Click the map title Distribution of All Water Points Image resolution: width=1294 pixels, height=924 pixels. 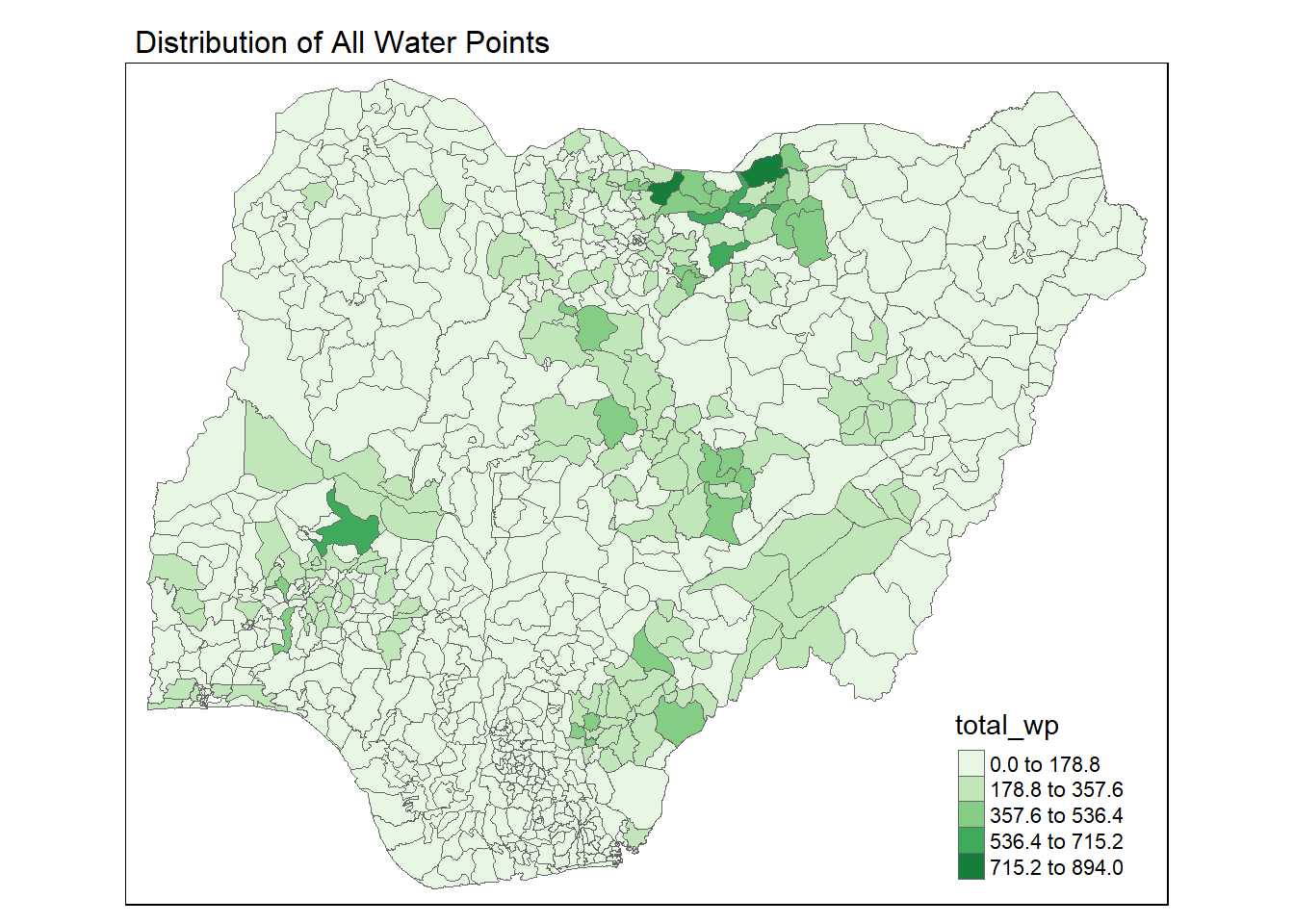coord(342,42)
